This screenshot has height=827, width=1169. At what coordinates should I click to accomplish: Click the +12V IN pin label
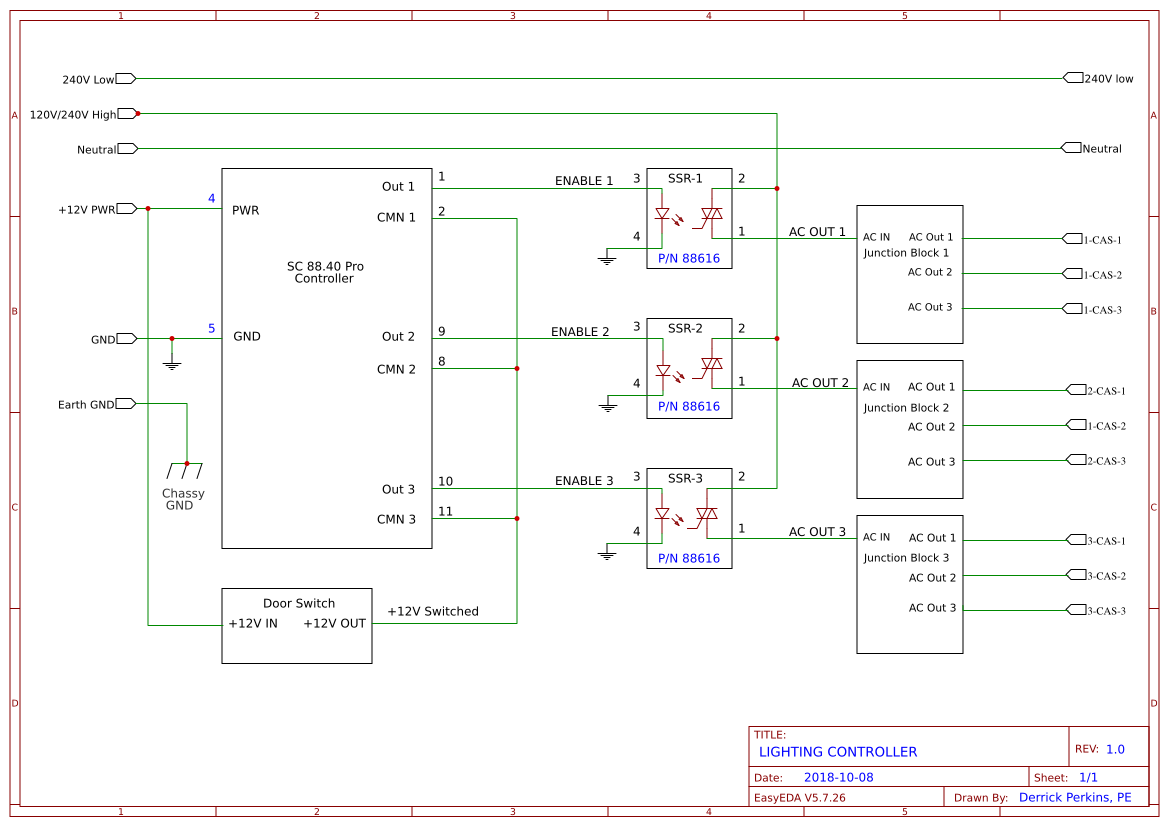(x=253, y=624)
